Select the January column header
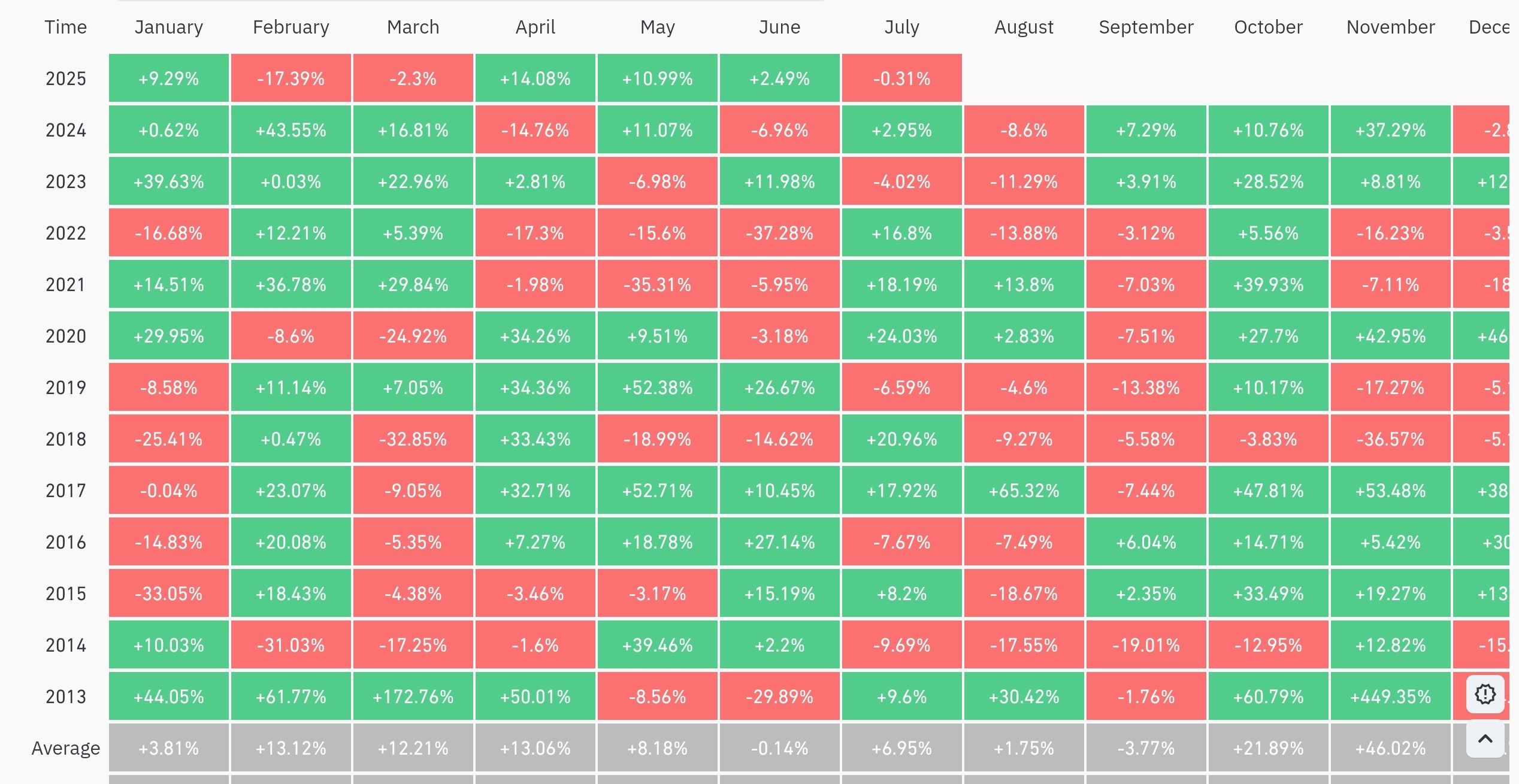1519x784 pixels. (169, 27)
